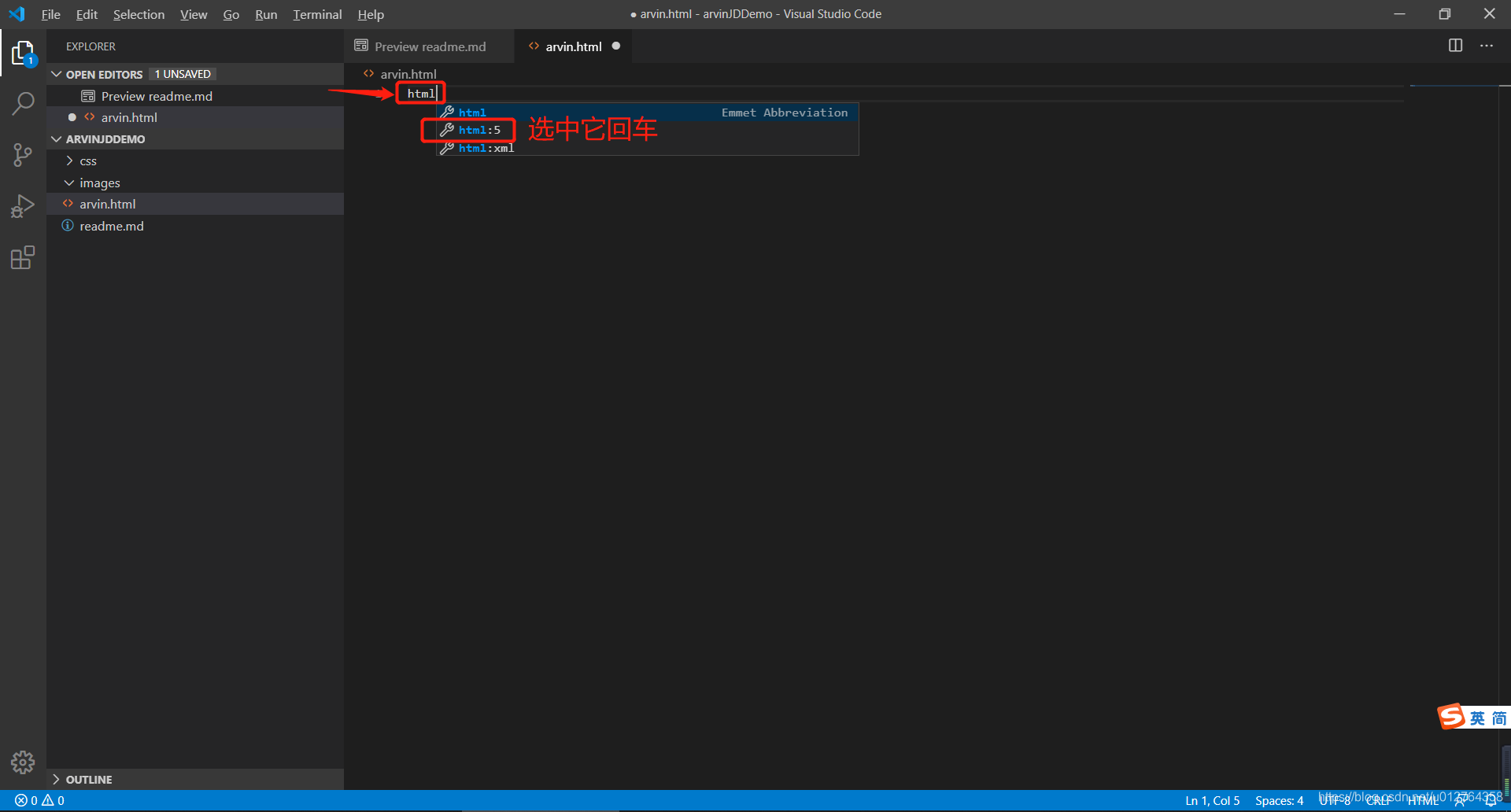
Task: Click the notifications bell icon
Action: [1491, 800]
